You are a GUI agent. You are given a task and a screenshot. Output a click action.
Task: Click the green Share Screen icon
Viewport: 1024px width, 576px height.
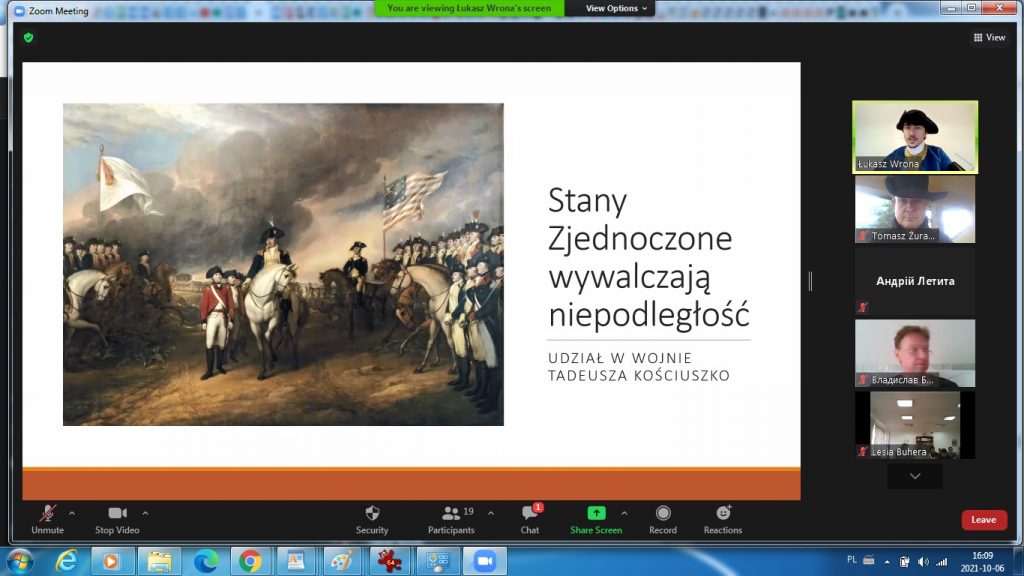click(x=596, y=514)
